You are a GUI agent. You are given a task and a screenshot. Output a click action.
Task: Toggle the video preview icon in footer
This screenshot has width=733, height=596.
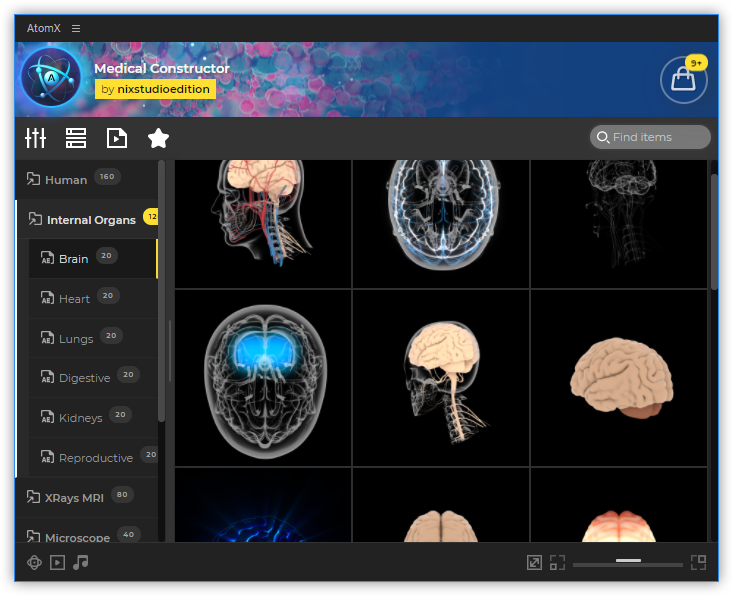[57, 562]
